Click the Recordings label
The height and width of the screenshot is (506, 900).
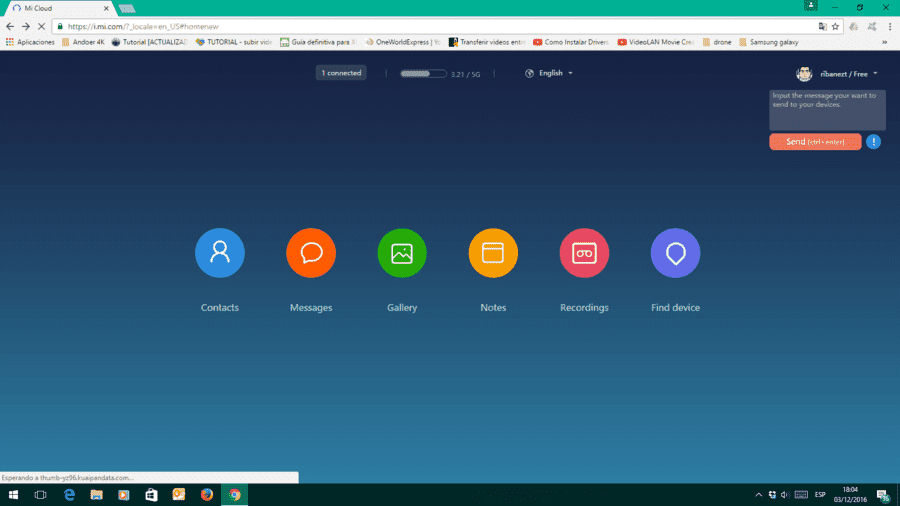(x=584, y=308)
